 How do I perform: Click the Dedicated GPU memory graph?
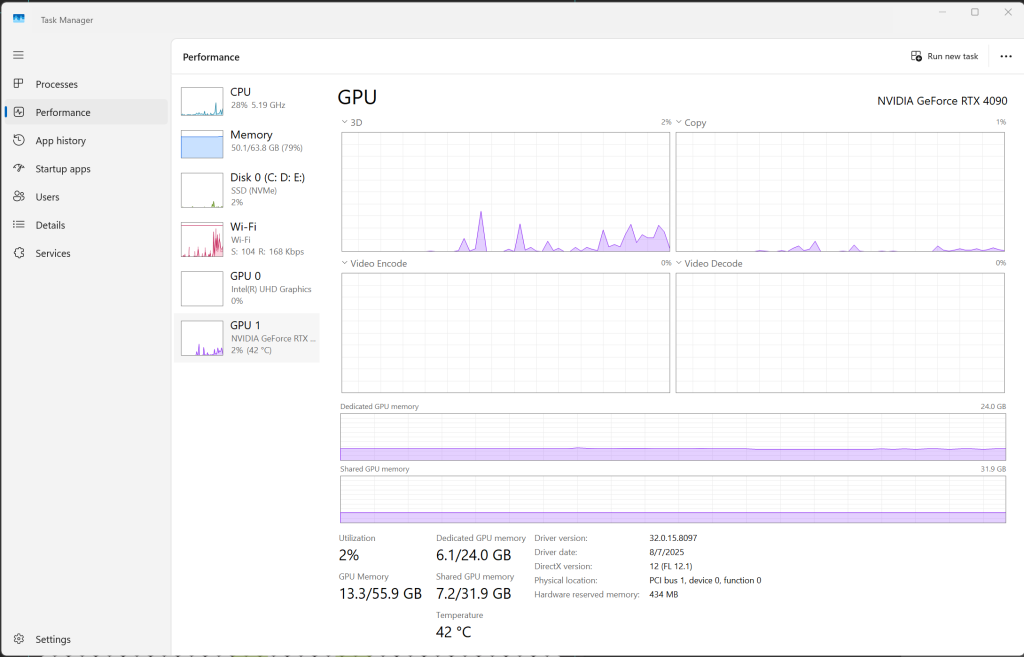coord(672,437)
